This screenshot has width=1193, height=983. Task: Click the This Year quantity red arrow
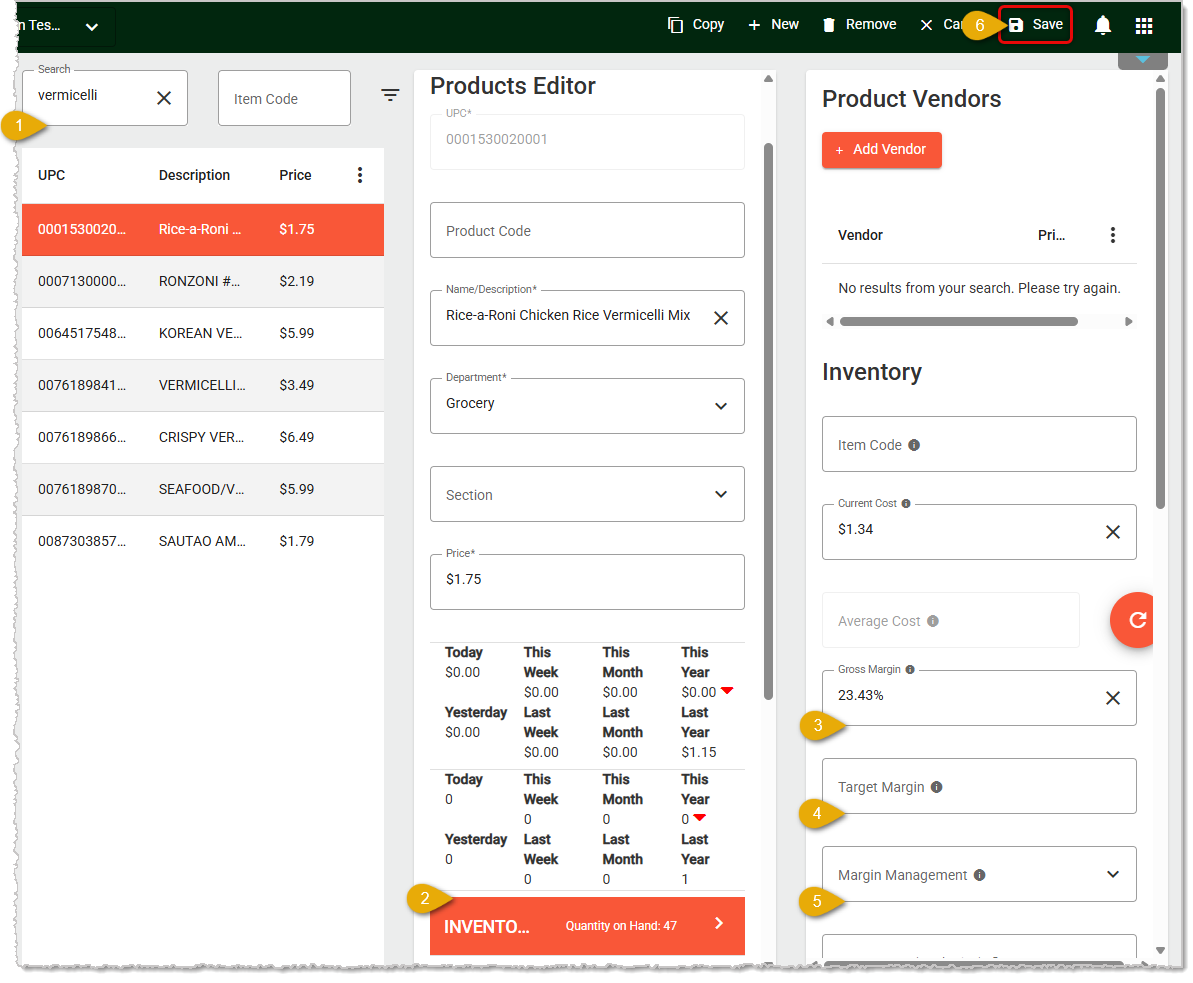point(700,818)
